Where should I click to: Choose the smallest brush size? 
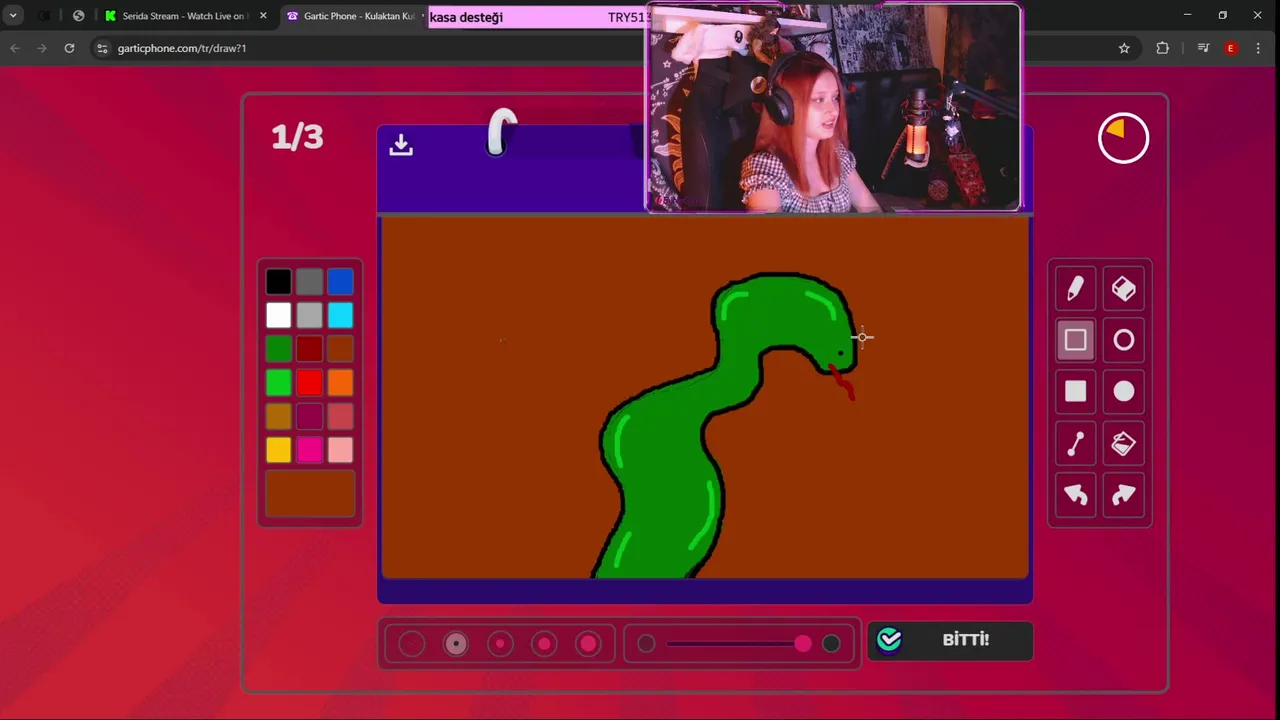412,644
